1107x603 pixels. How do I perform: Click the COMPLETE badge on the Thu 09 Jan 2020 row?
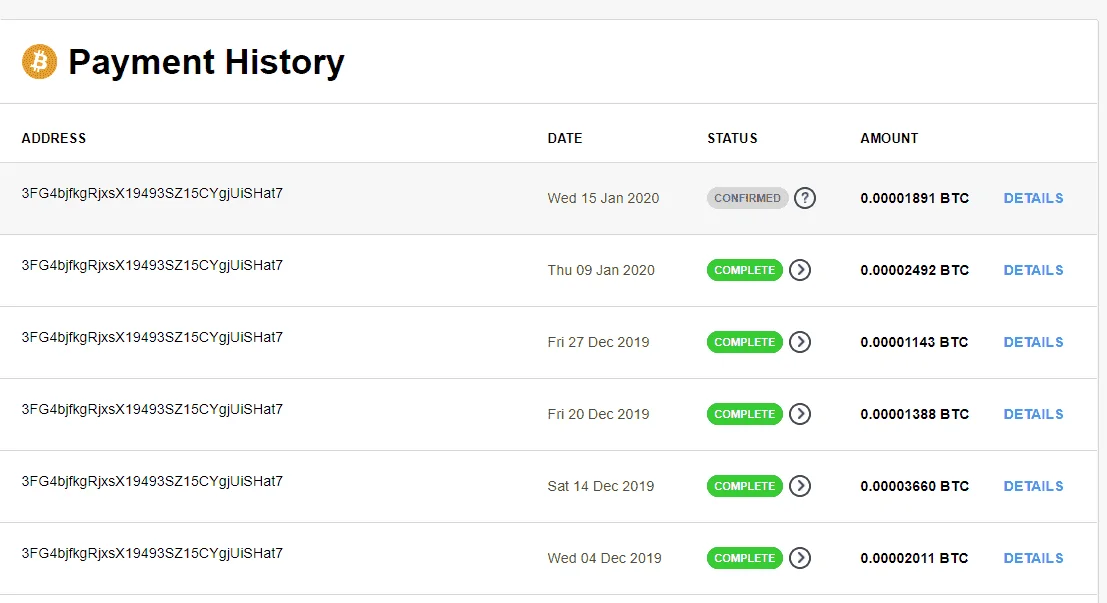tap(744, 270)
